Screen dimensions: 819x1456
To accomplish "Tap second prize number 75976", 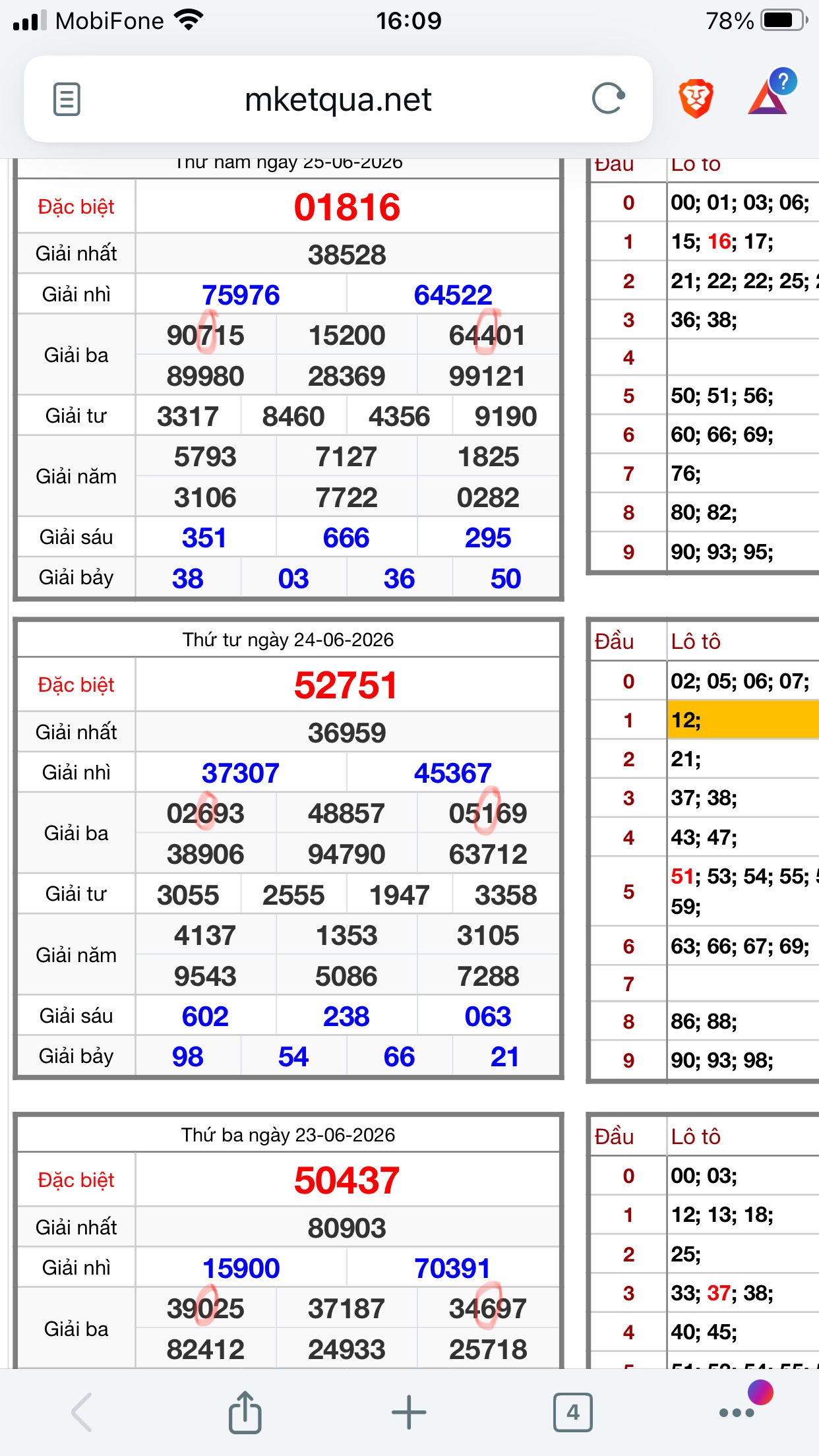I will 241,295.
